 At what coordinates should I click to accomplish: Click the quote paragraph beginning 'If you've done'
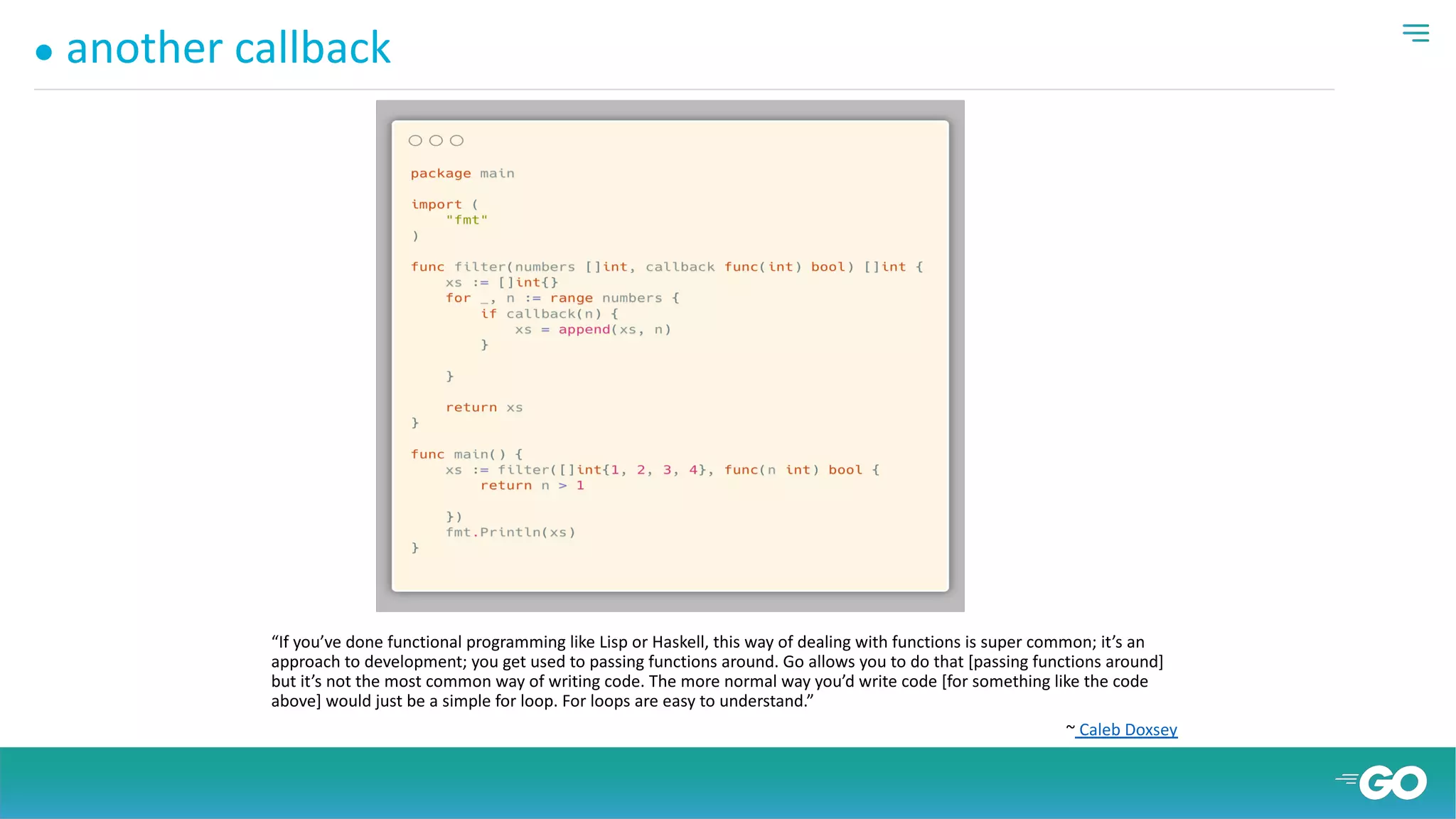717,671
